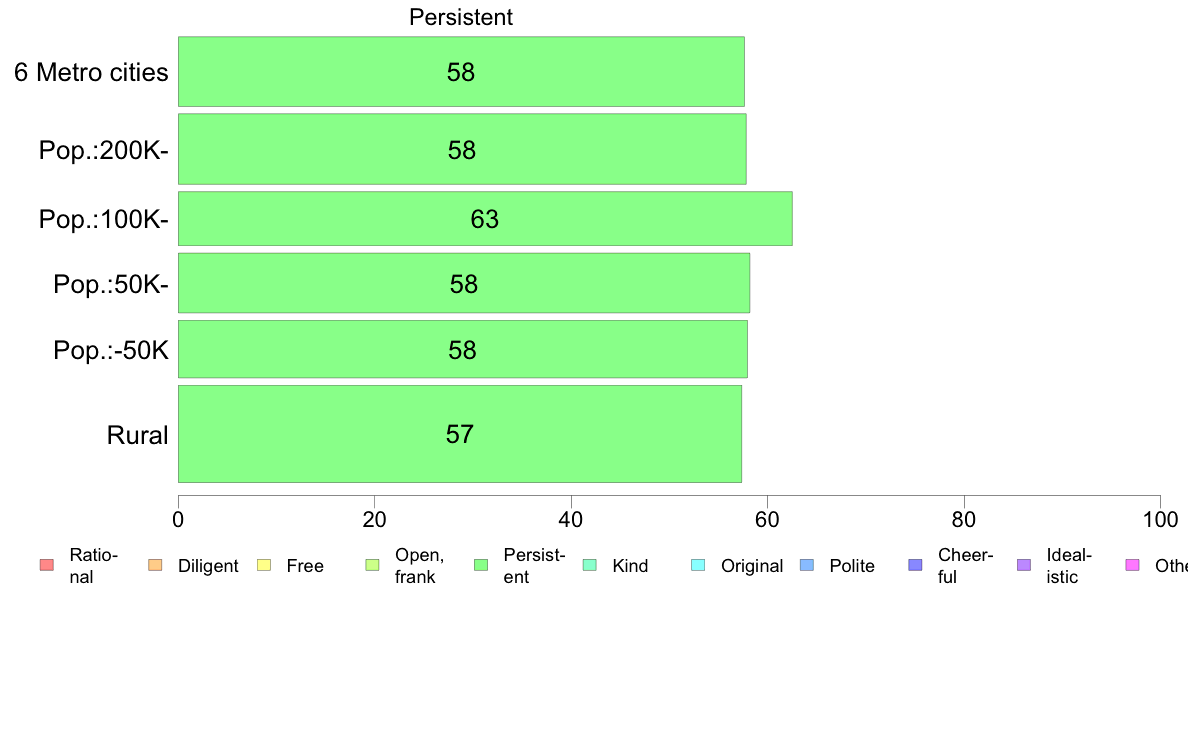Click the Original cyan legend swatch
Image resolution: width=1188 pixels, height=736 pixels.
[699, 565]
